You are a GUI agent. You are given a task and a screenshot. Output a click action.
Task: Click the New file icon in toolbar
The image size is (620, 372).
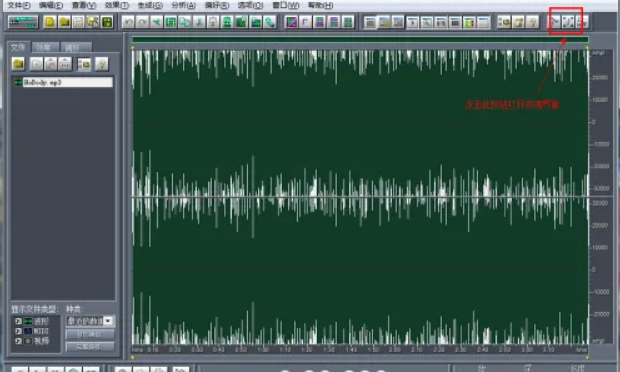pos(50,22)
